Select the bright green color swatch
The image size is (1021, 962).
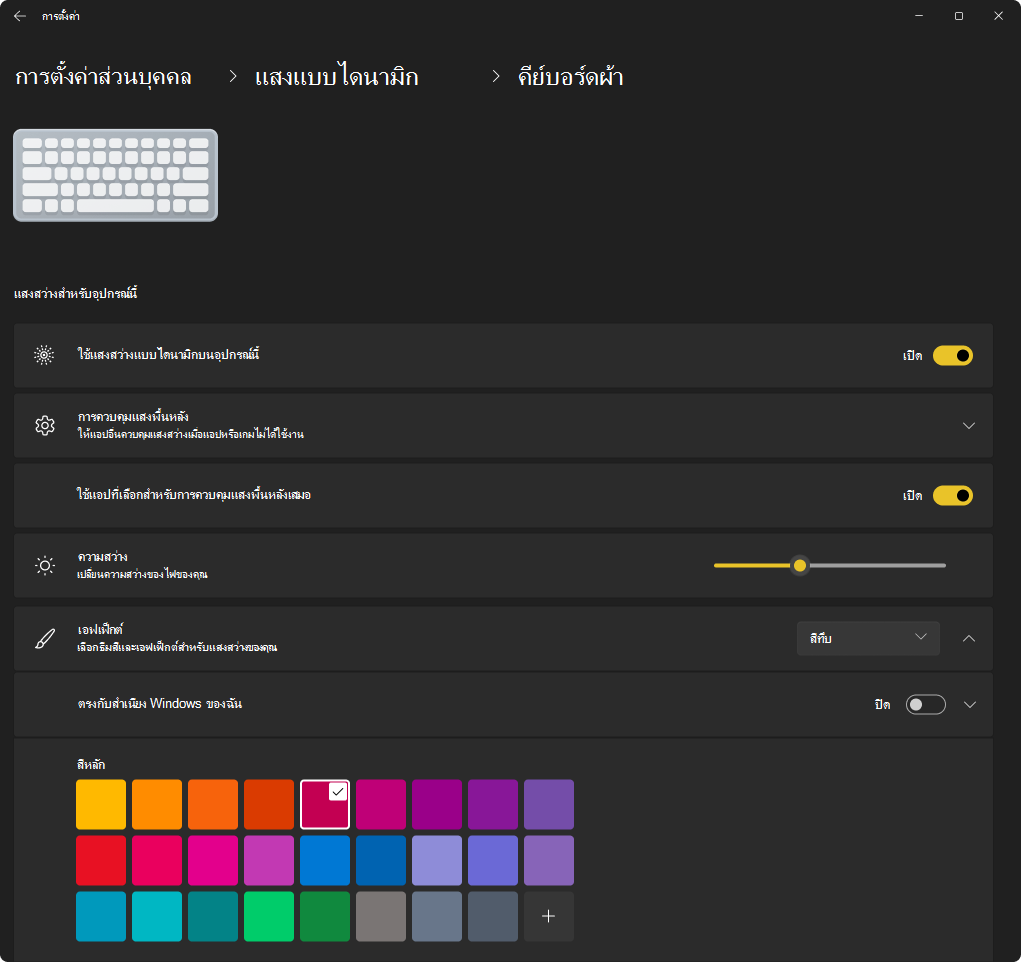[269, 916]
